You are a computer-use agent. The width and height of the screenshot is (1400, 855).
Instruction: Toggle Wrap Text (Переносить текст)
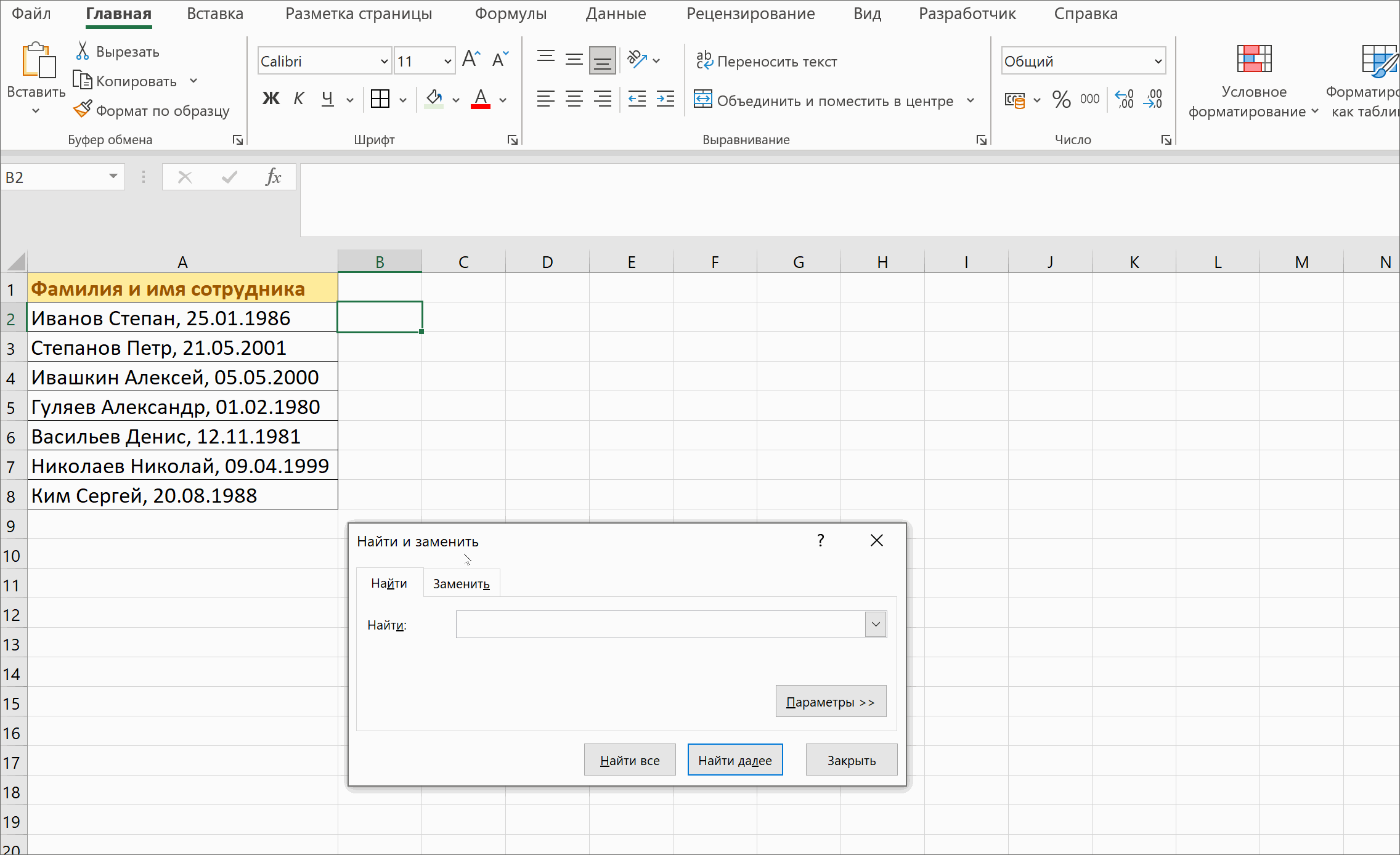point(767,61)
